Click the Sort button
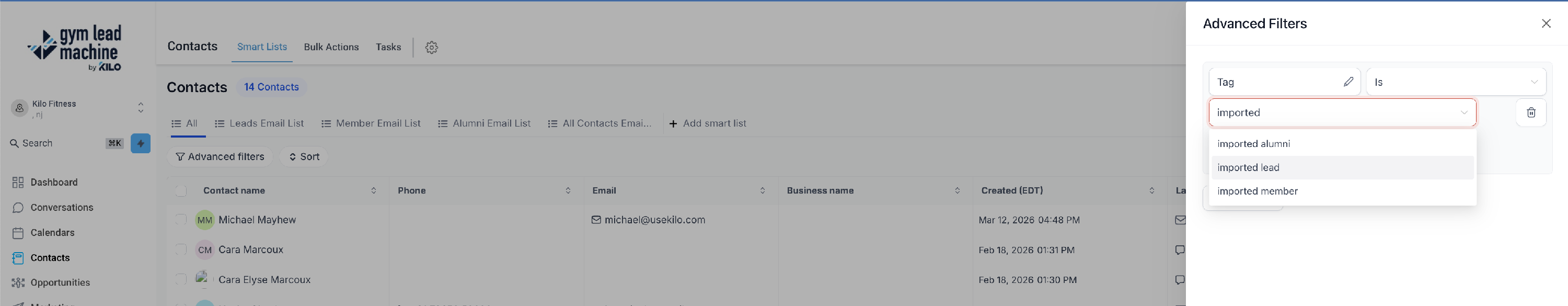Image resolution: width=1568 pixels, height=306 pixels. pyautogui.click(x=304, y=156)
